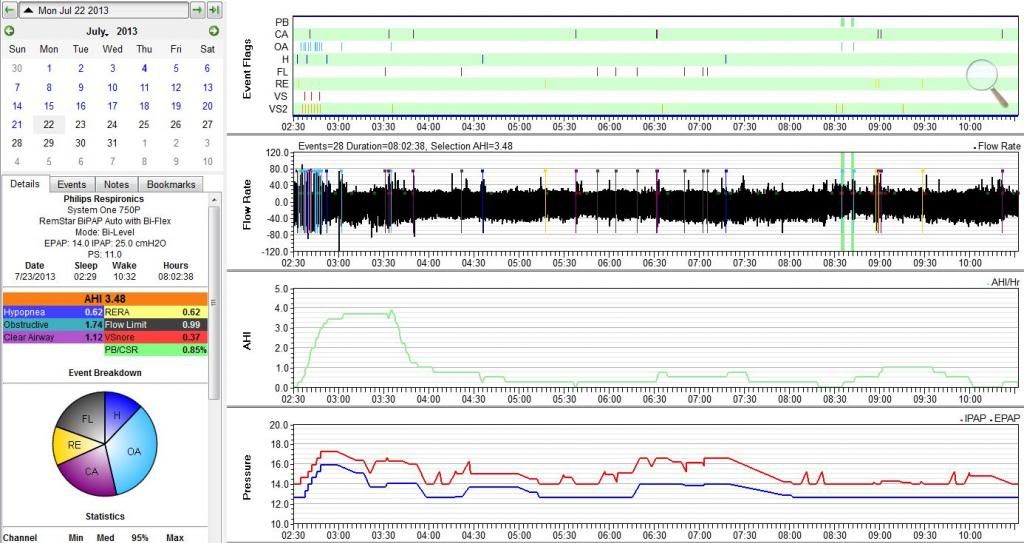
Task: Click the Hypopnea row in AHI table
Action: pyautogui.click(x=52, y=311)
